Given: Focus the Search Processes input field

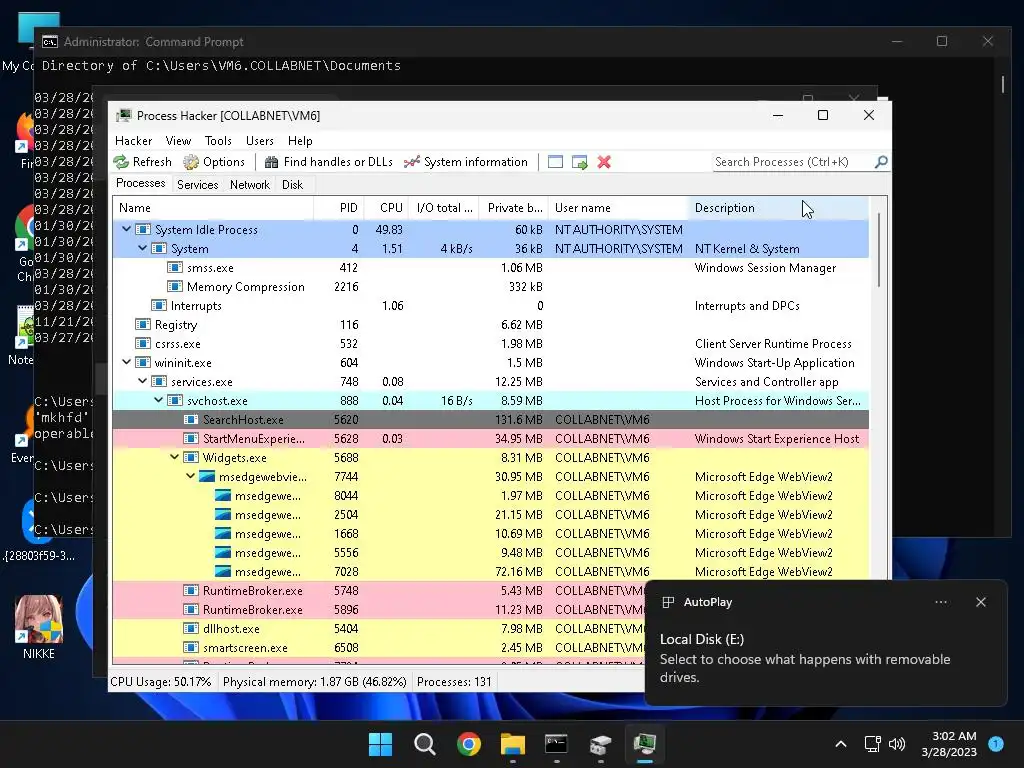Looking at the screenshot, I should tap(793, 162).
